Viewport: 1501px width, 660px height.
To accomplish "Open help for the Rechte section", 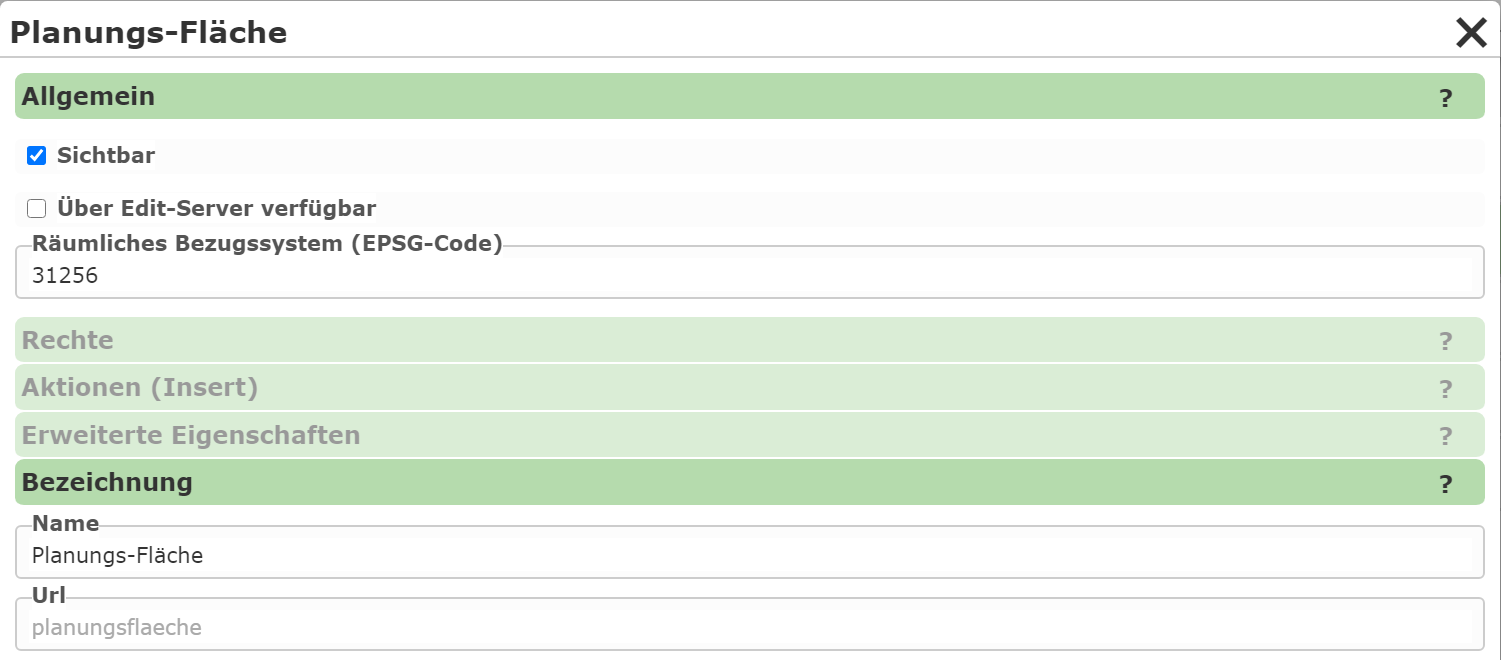I will 1445,342.
